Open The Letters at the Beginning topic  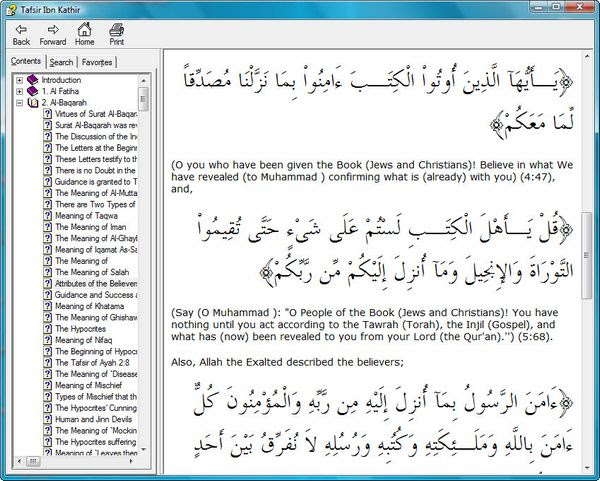coord(96,148)
